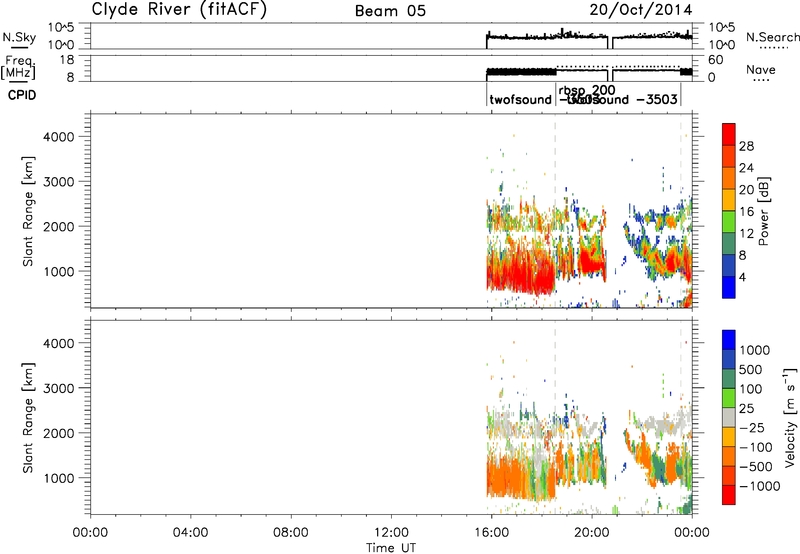
Task: Click the 'Slant Range [km]' label of power panel
Action: point(28,212)
